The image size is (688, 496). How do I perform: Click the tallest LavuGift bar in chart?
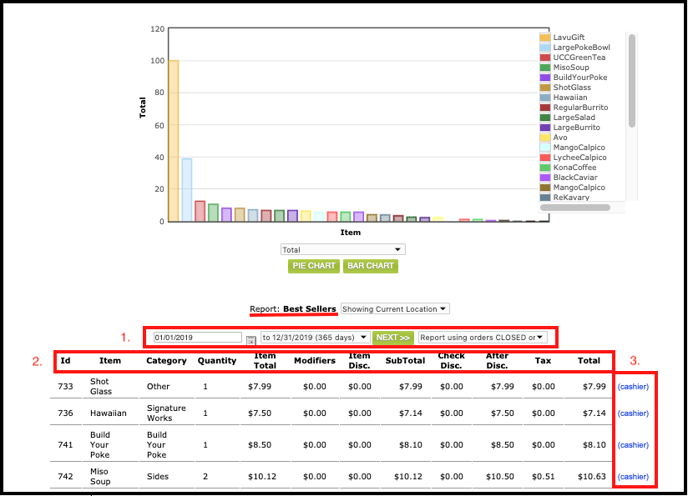(174, 140)
